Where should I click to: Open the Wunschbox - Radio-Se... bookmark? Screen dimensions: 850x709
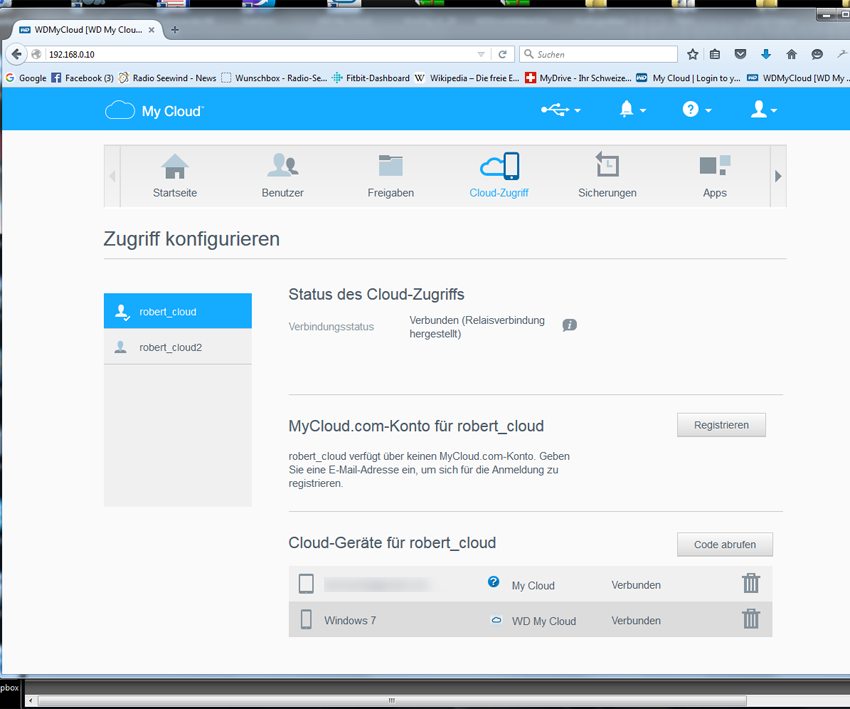pyautogui.click(x=274, y=78)
